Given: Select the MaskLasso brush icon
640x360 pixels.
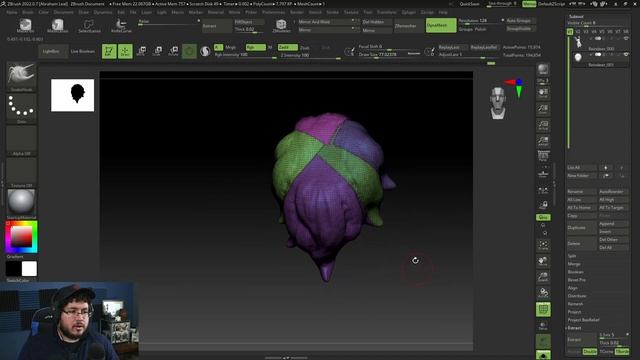Looking at the screenshot, I should [58, 25].
